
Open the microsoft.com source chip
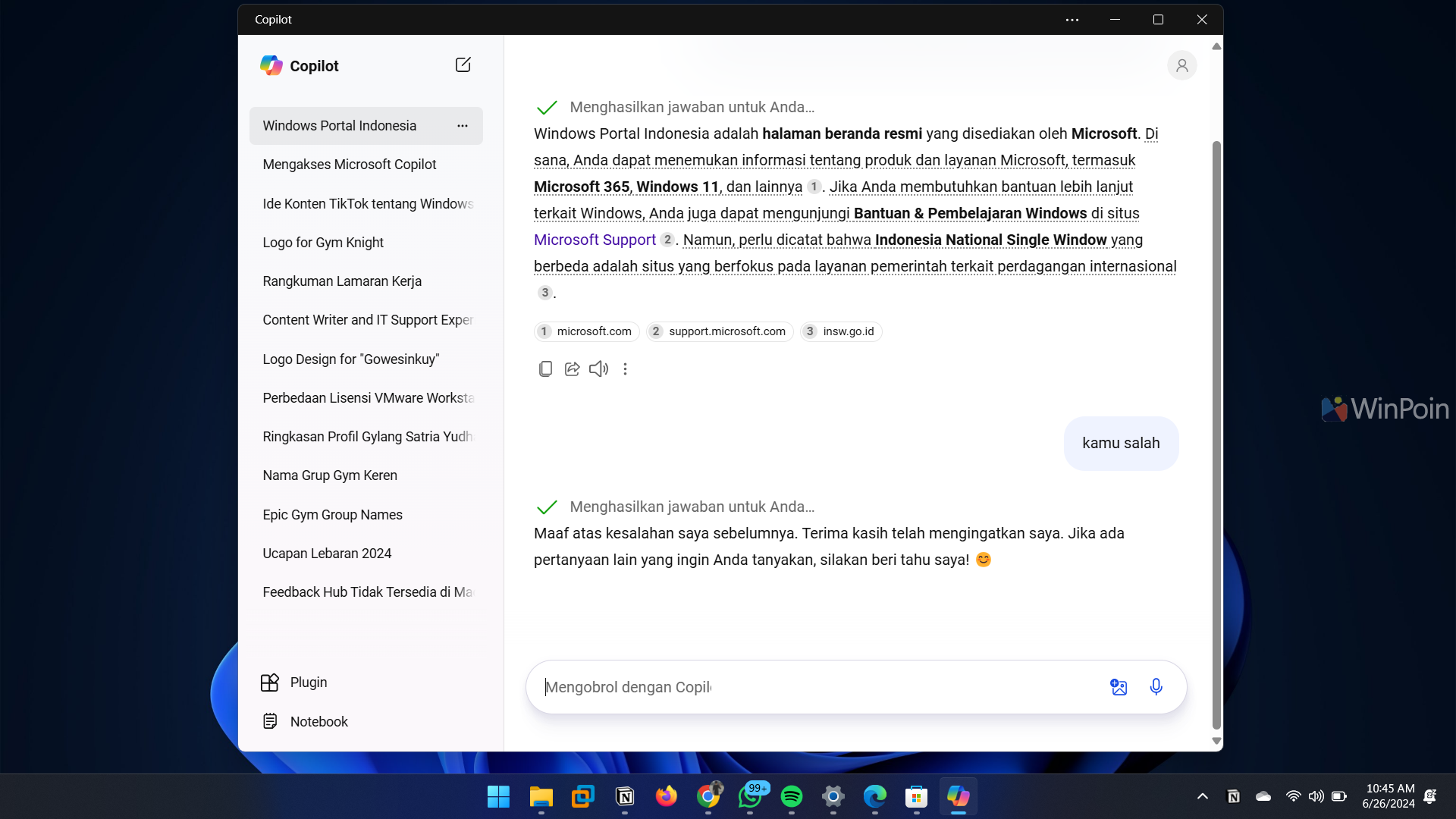tap(587, 331)
